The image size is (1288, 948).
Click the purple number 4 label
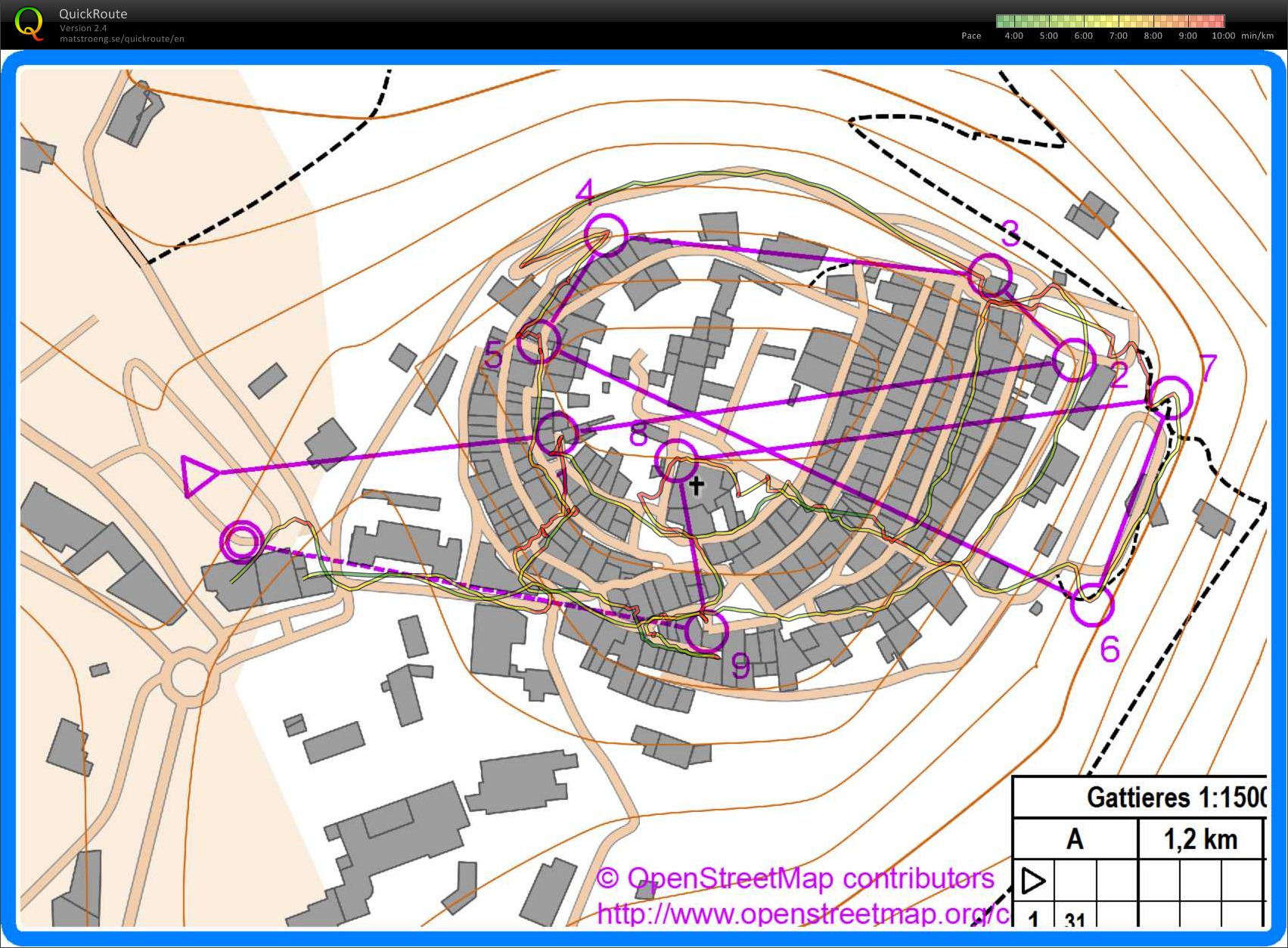[585, 193]
